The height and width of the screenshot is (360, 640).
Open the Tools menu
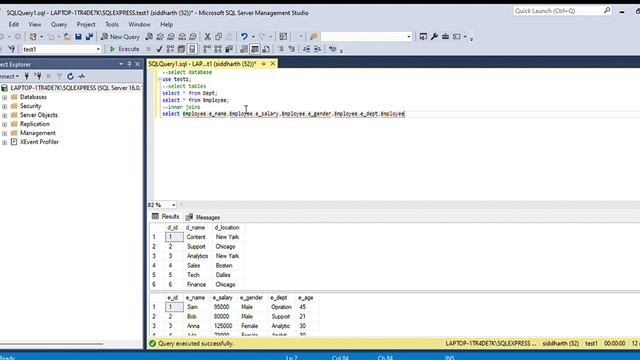pyautogui.click(x=112, y=24)
